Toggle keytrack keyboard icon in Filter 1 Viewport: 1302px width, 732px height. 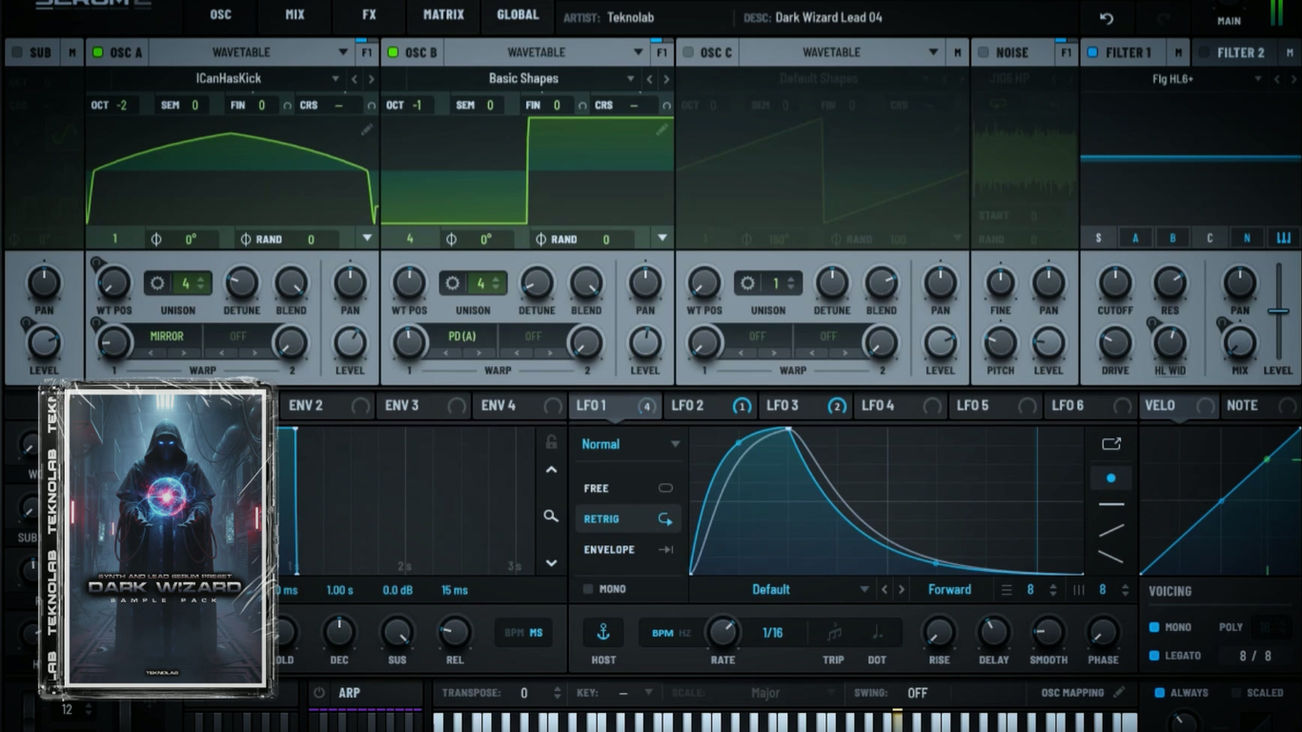coord(1283,238)
